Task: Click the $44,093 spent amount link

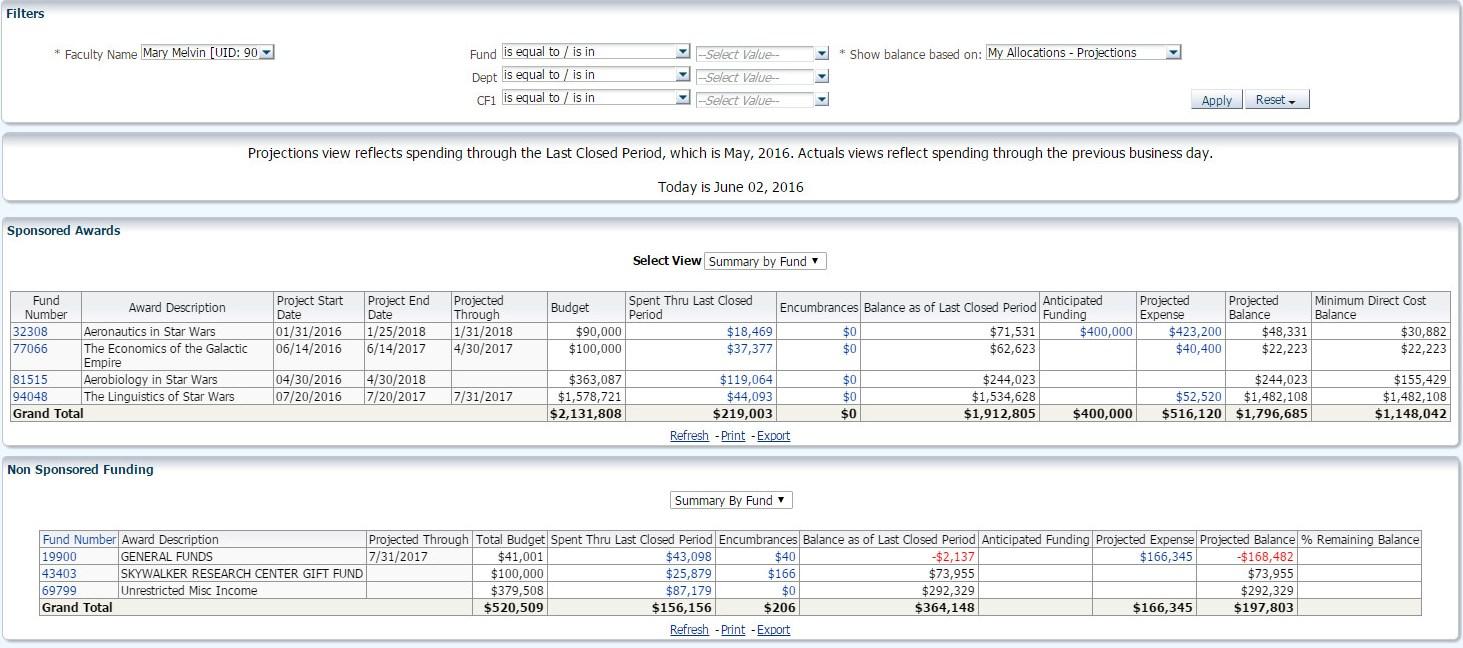Action: tap(750, 397)
